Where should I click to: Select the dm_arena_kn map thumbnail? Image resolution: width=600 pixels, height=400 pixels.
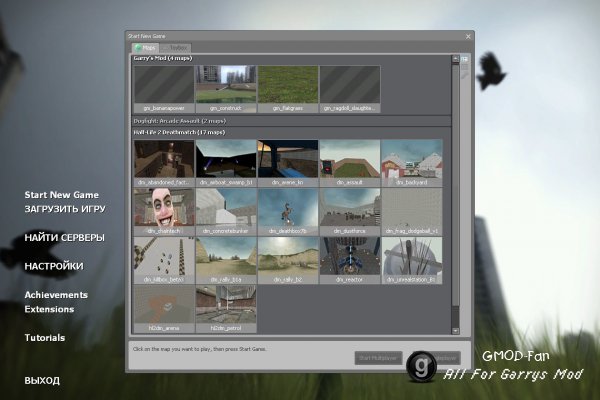288,163
